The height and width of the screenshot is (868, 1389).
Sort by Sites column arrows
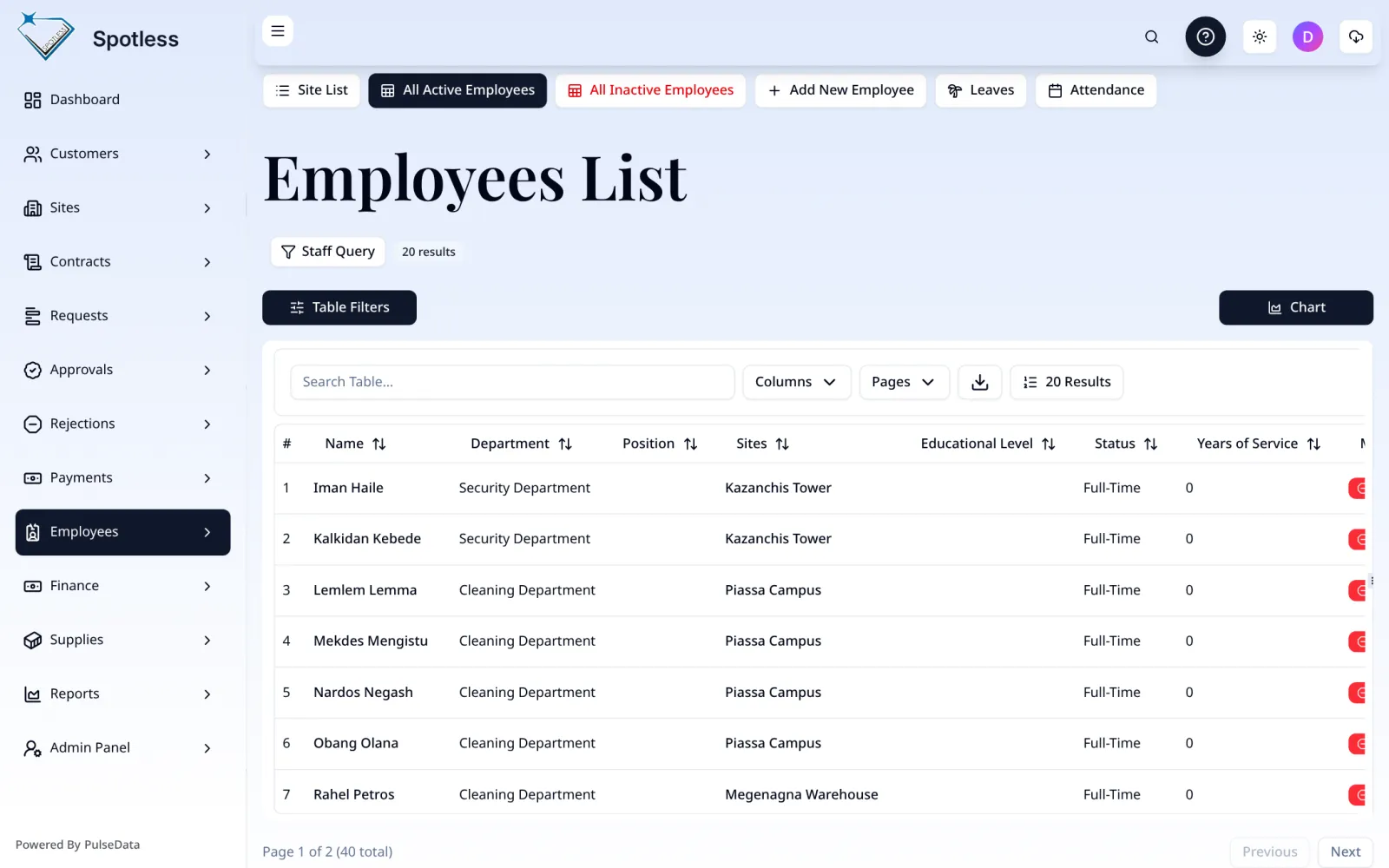[x=782, y=444]
